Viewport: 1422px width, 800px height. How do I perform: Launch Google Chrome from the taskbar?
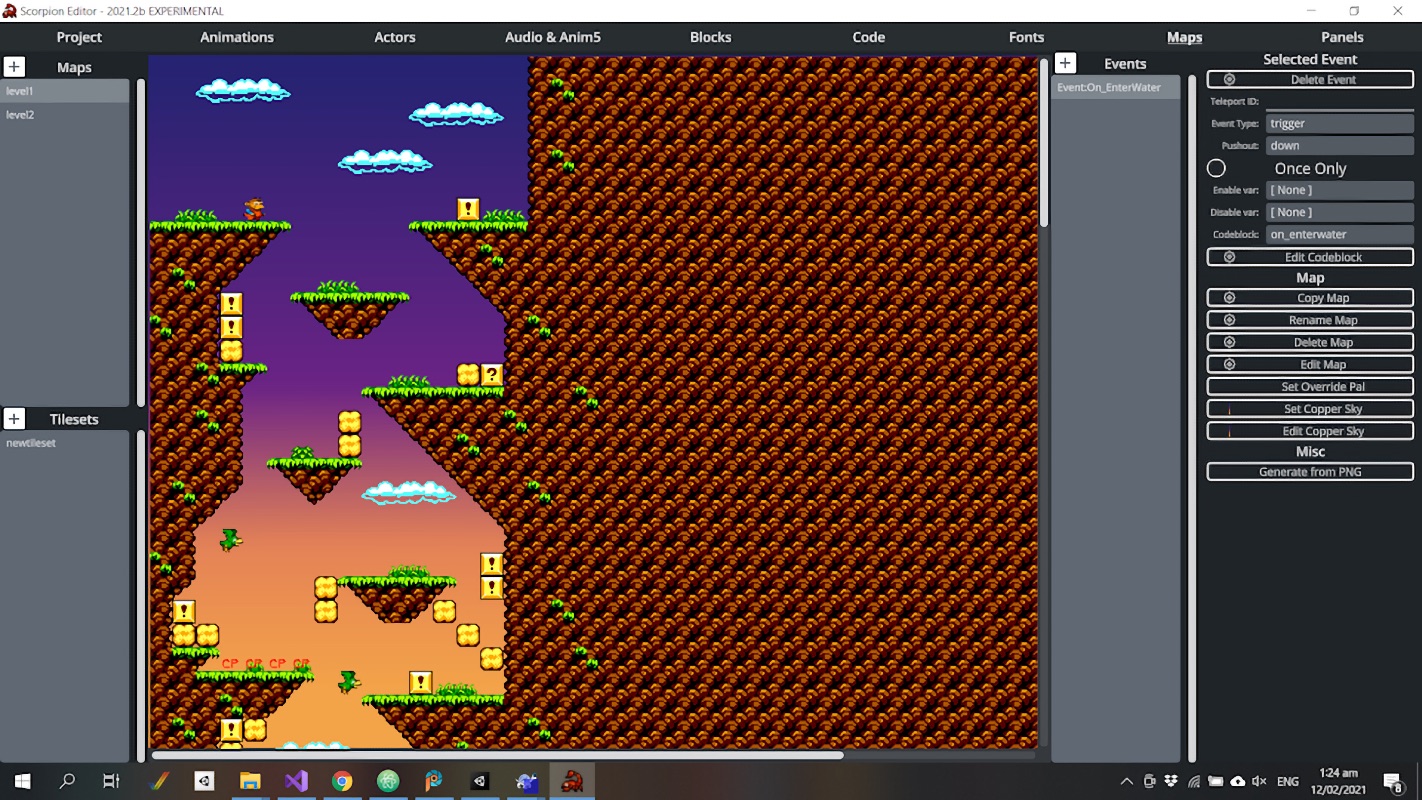(343, 780)
